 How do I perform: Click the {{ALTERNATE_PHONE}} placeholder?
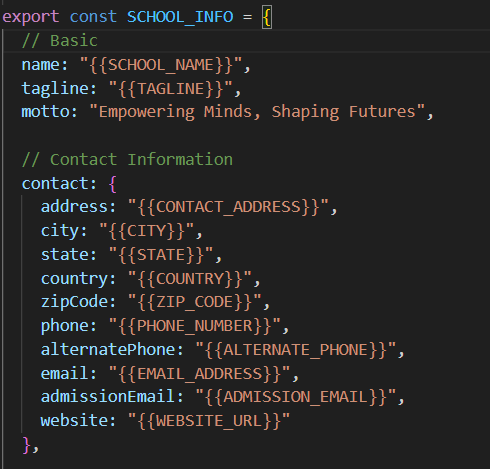pyautogui.click(x=296, y=350)
